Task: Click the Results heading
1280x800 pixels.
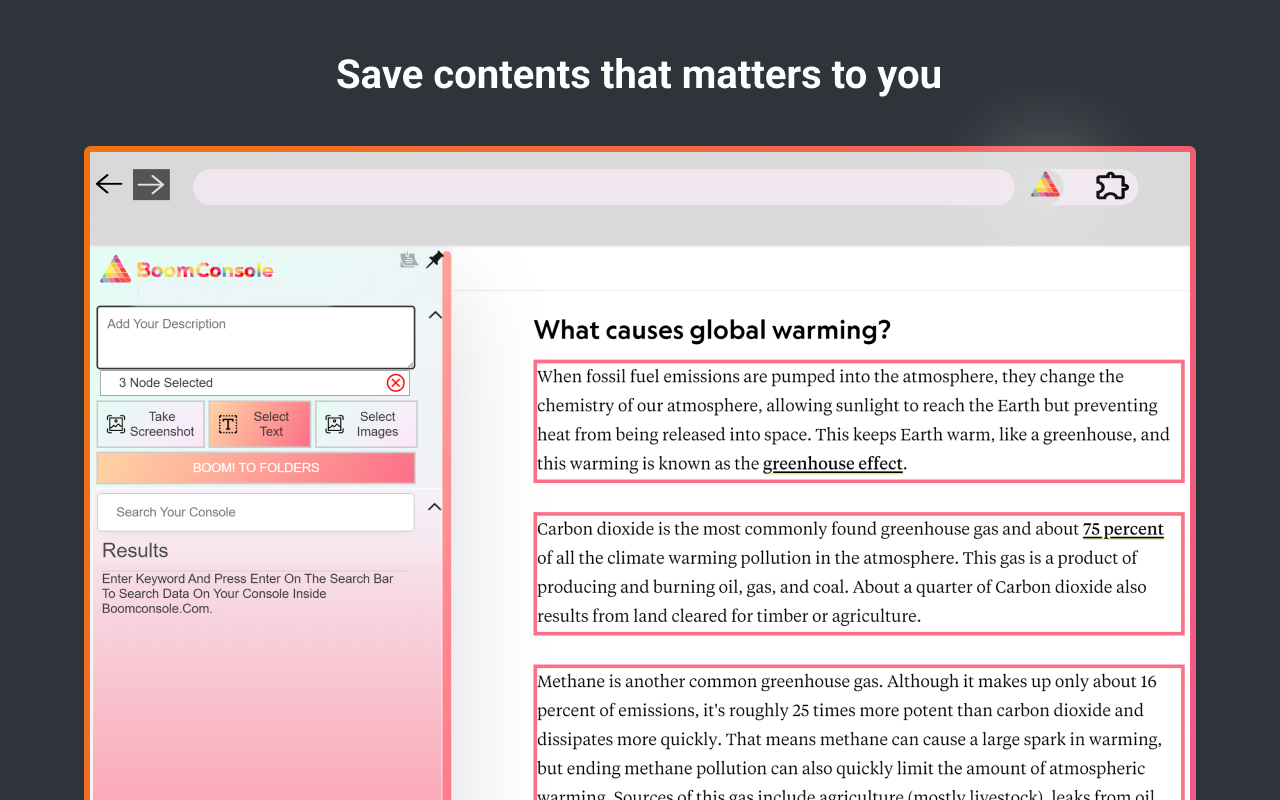Action: point(135,551)
